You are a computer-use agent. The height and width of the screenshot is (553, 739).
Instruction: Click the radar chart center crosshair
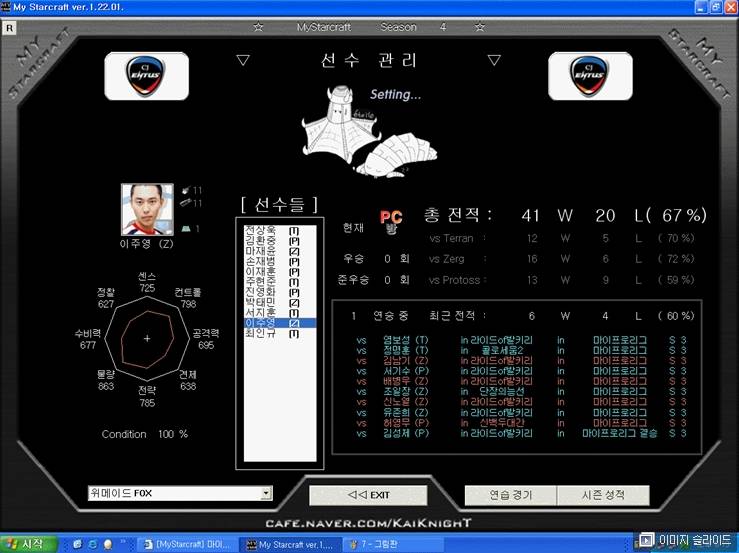point(147,338)
